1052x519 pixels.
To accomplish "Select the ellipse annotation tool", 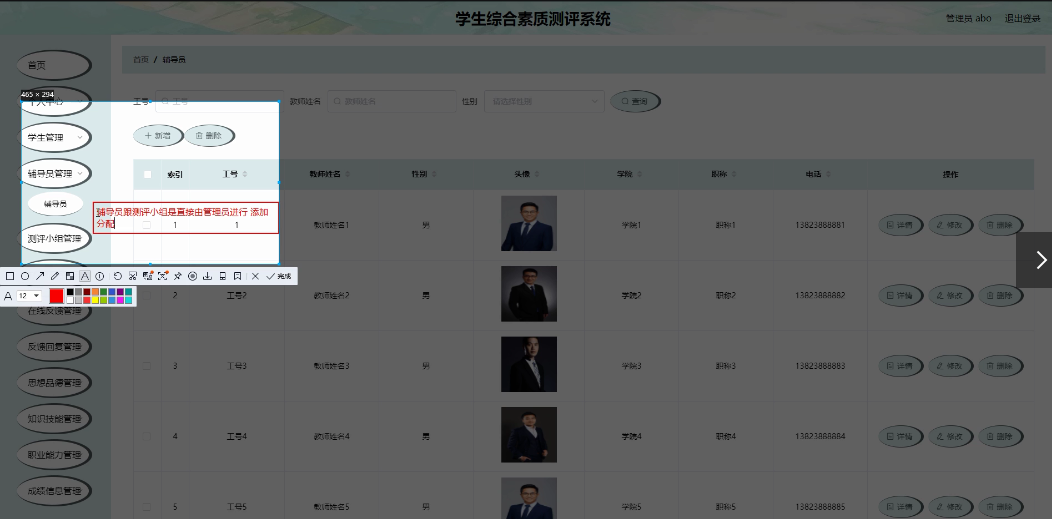I will [25, 276].
